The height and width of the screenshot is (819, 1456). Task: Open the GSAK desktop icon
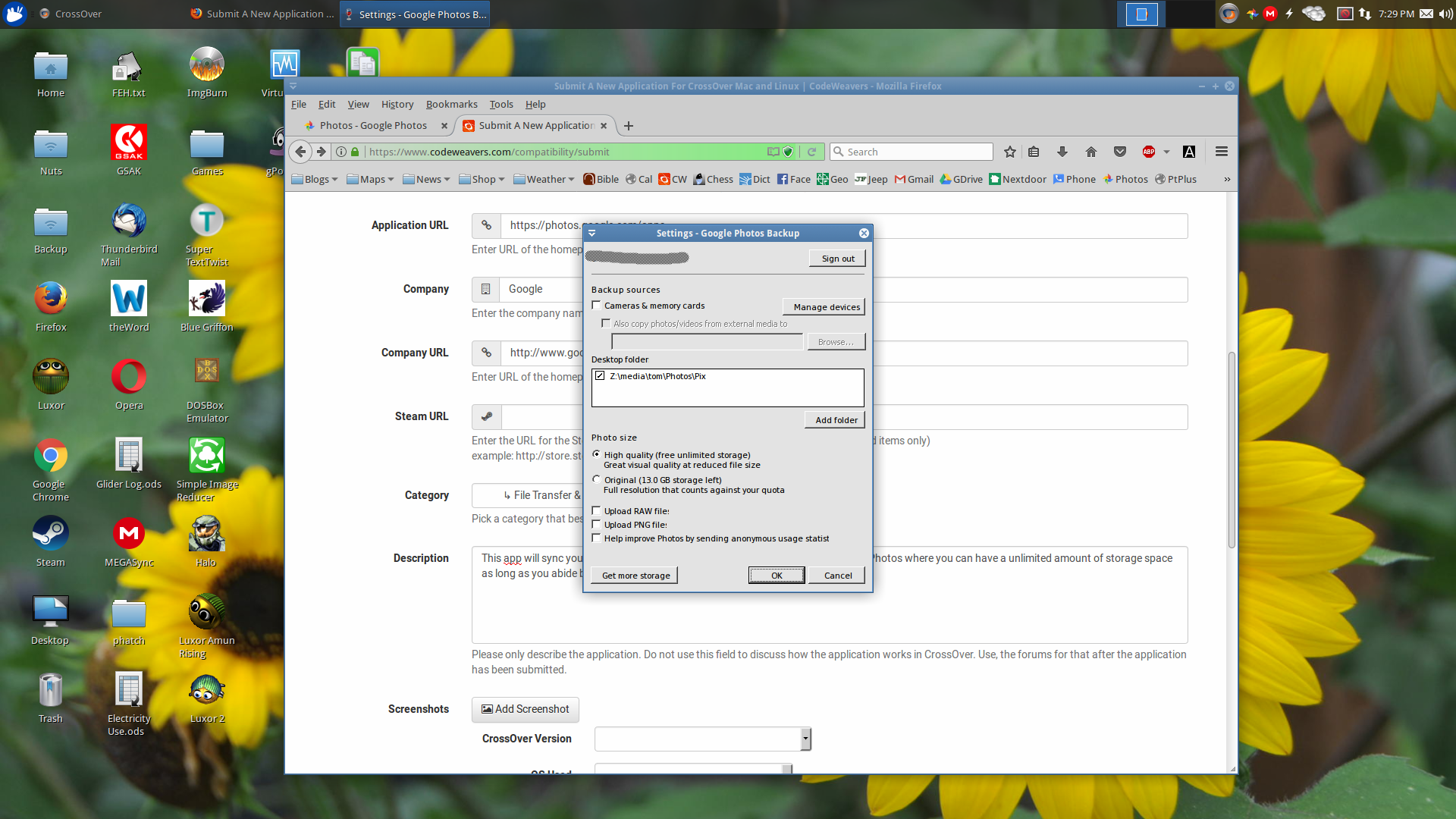click(129, 150)
